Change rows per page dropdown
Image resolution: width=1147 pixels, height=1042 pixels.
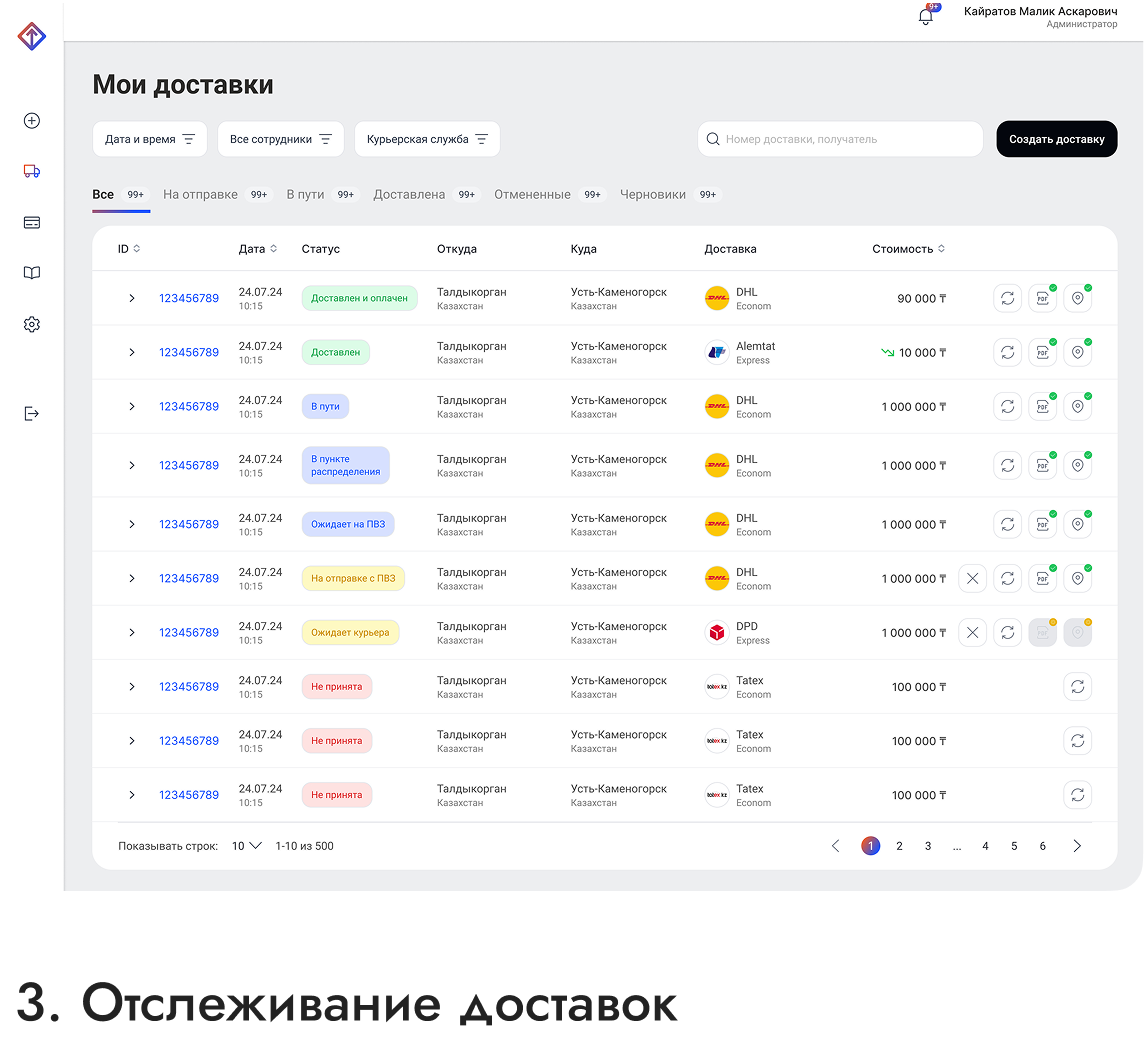pyautogui.click(x=246, y=846)
